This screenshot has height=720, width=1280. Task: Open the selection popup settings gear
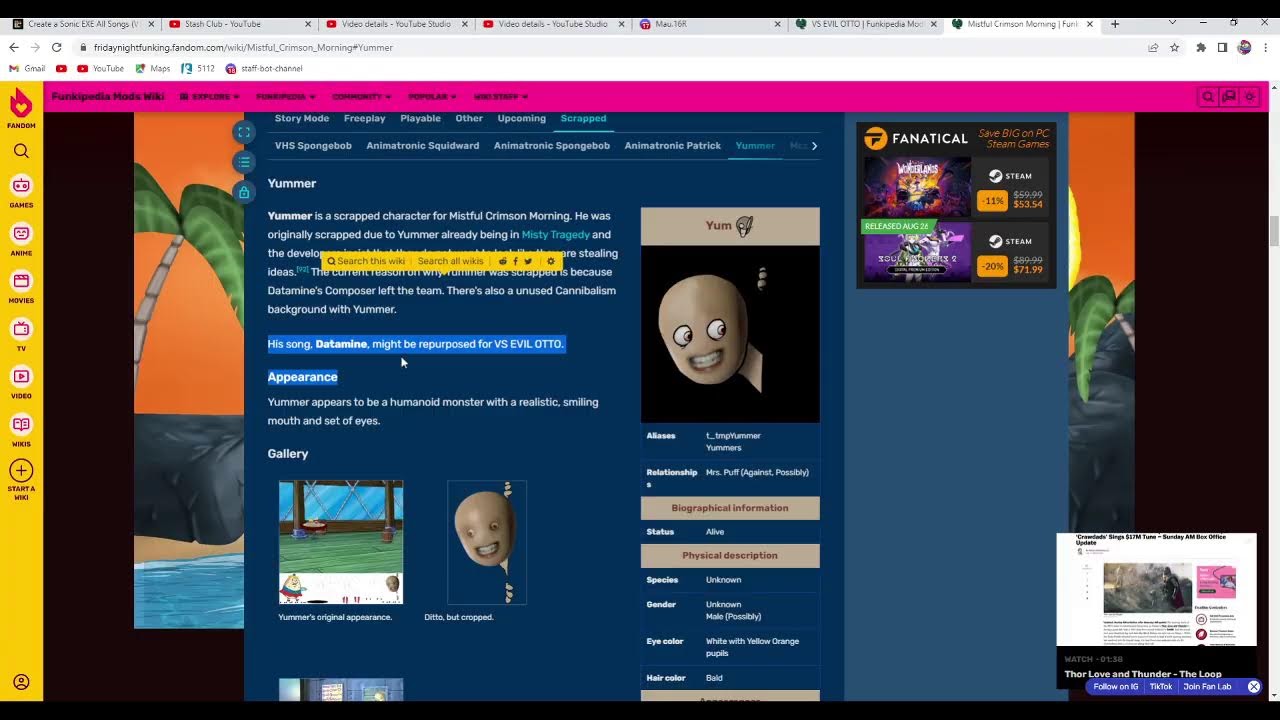pyautogui.click(x=550, y=261)
